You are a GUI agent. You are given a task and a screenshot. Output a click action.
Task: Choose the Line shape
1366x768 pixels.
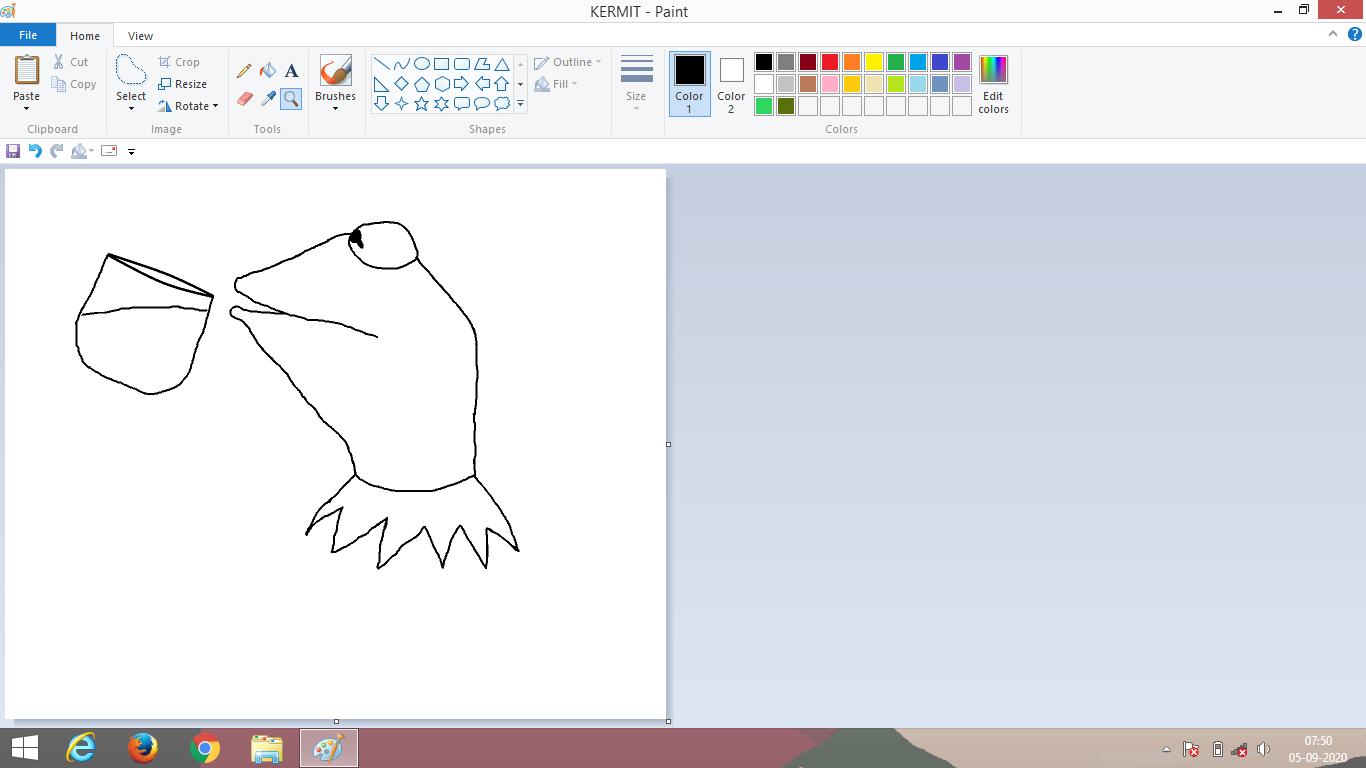click(381, 63)
